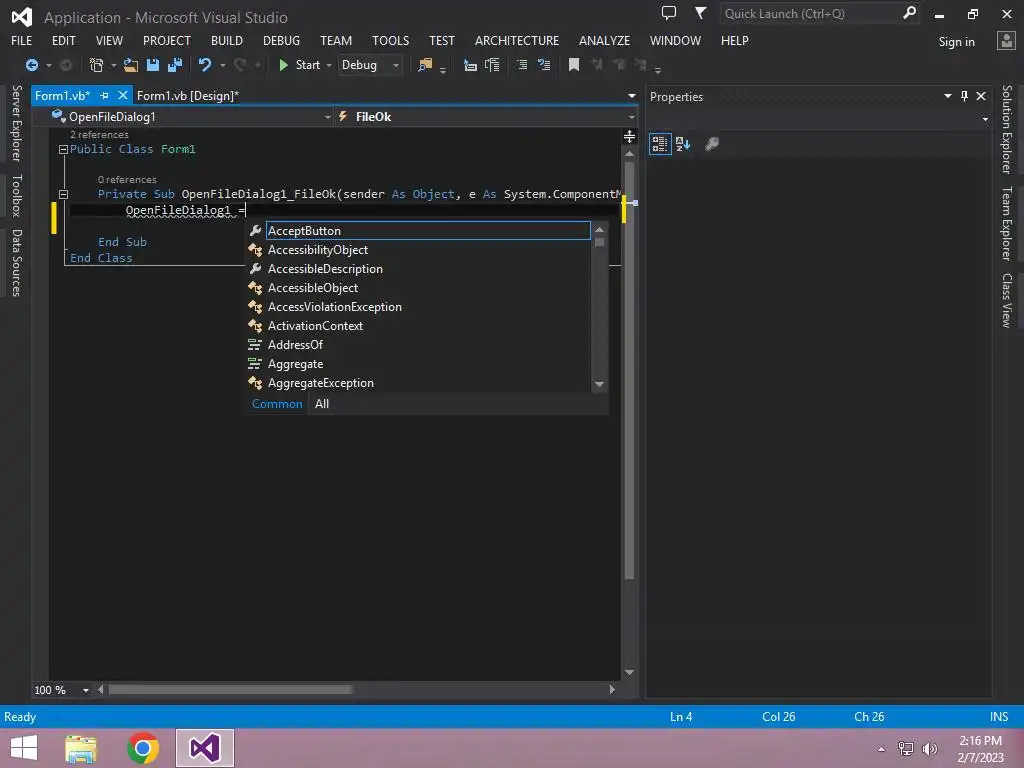The height and width of the screenshot is (768, 1024).
Task: Open the Navigate Backward history dropdown arrow
Action: point(48,65)
